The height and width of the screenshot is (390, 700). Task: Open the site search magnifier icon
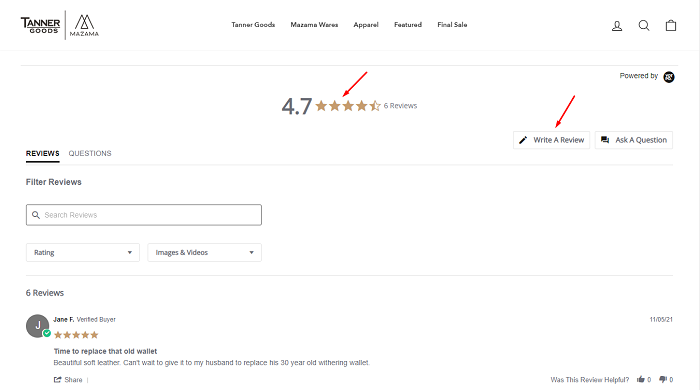[644, 25]
